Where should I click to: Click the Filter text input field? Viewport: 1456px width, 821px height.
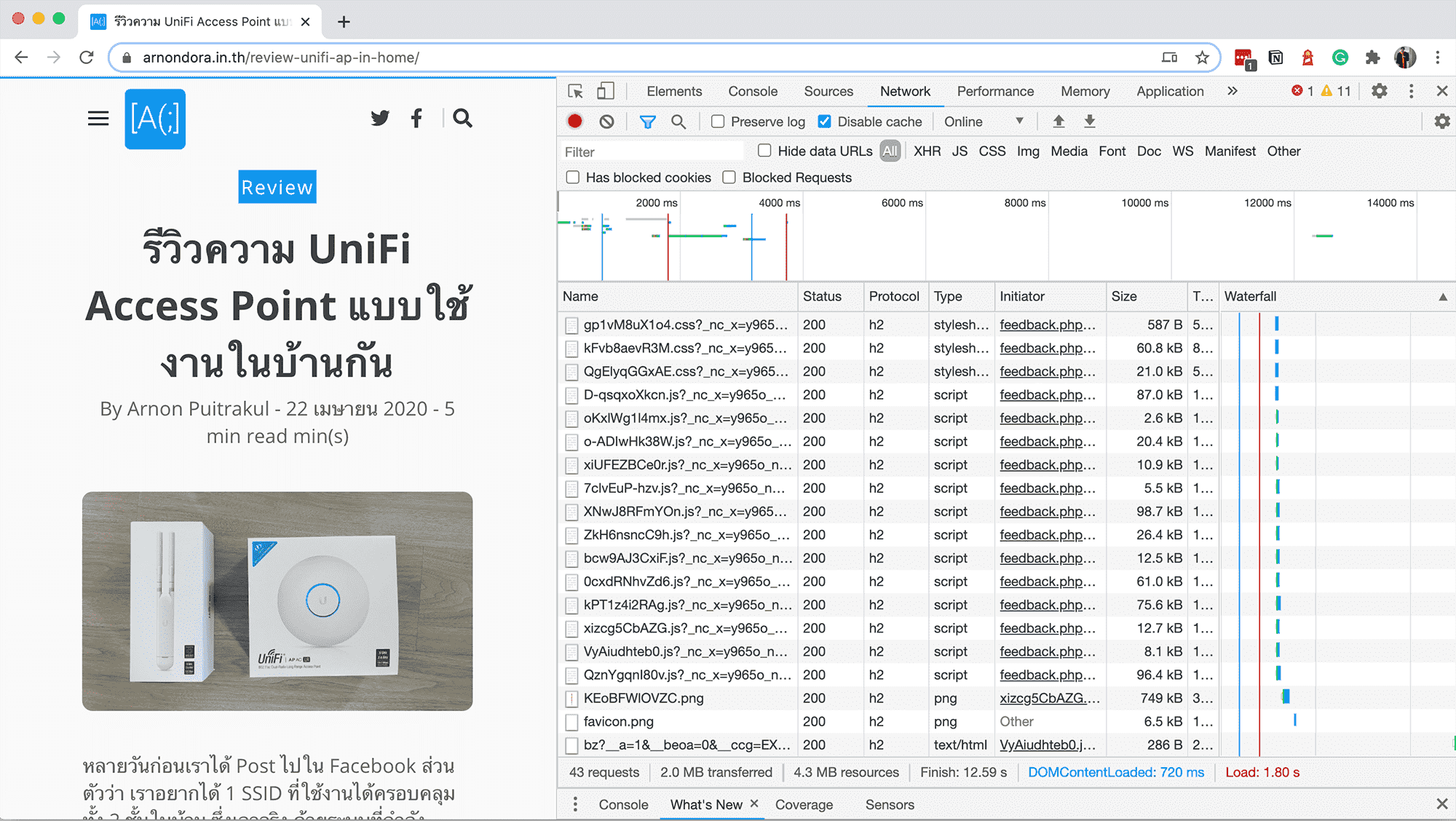coord(652,151)
